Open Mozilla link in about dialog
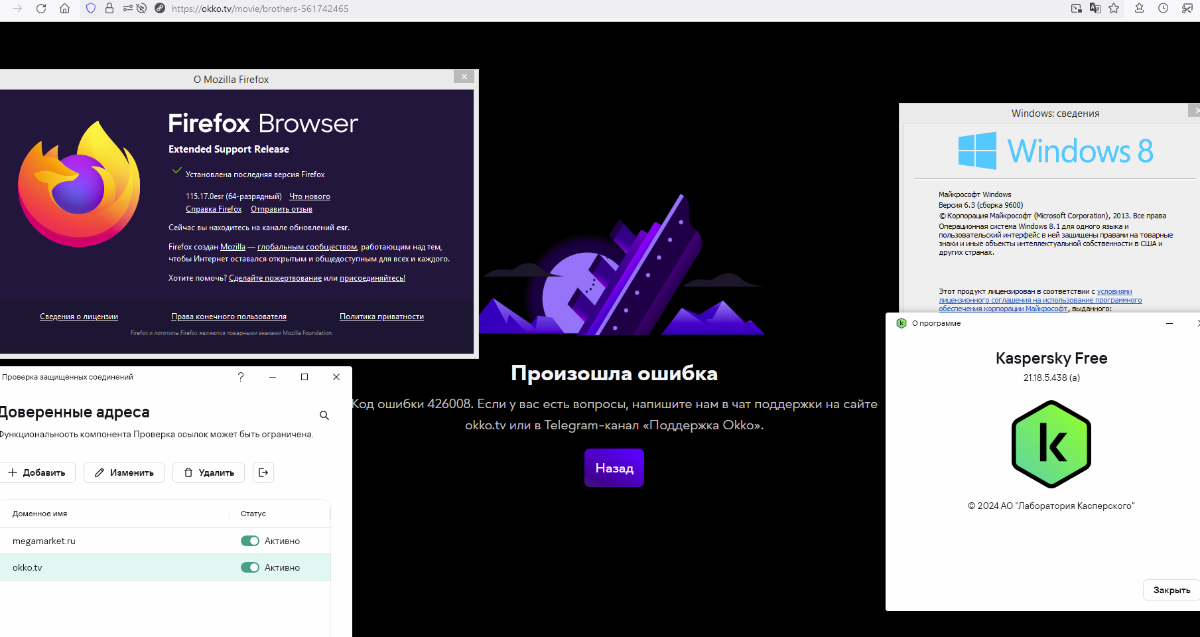This screenshot has width=1200, height=637. pyautogui.click(x=233, y=246)
